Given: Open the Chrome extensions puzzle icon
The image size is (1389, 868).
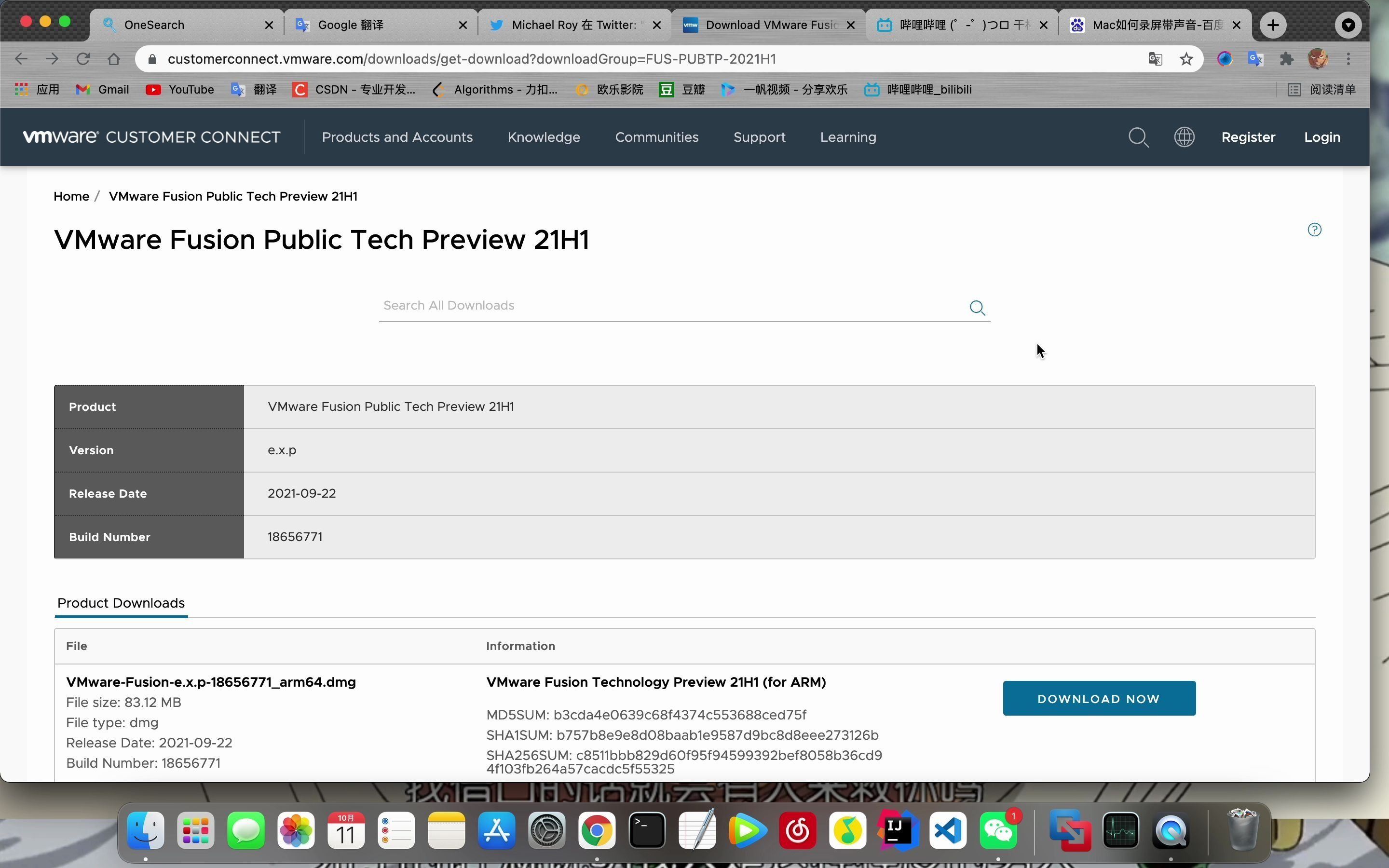Looking at the screenshot, I should 1286,59.
